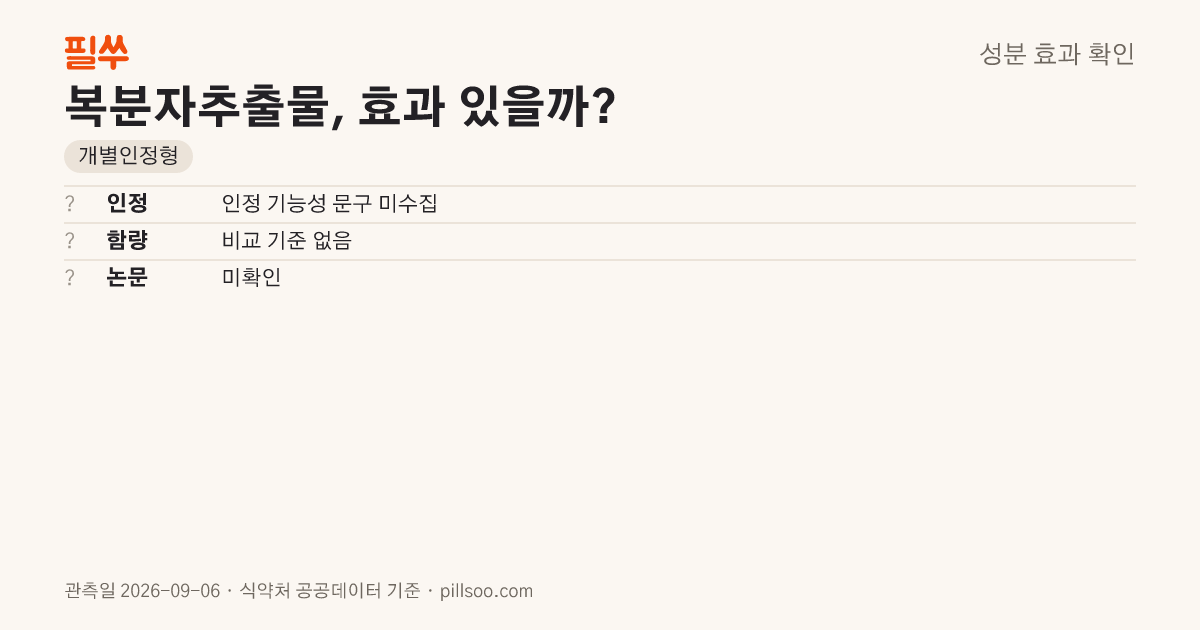Image resolution: width=1200 pixels, height=630 pixels.
Task: Click the divider line below 함량 row
Action: pos(600,260)
